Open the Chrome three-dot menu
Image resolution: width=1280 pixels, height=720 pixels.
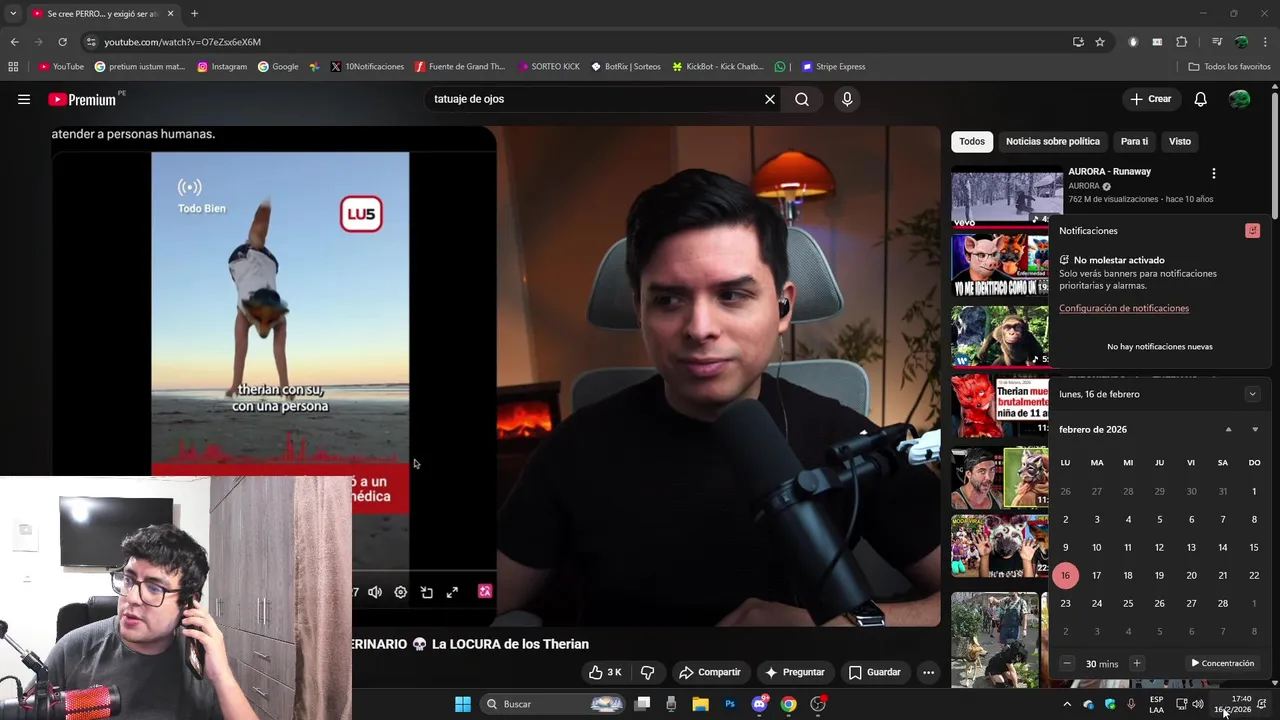(1266, 42)
